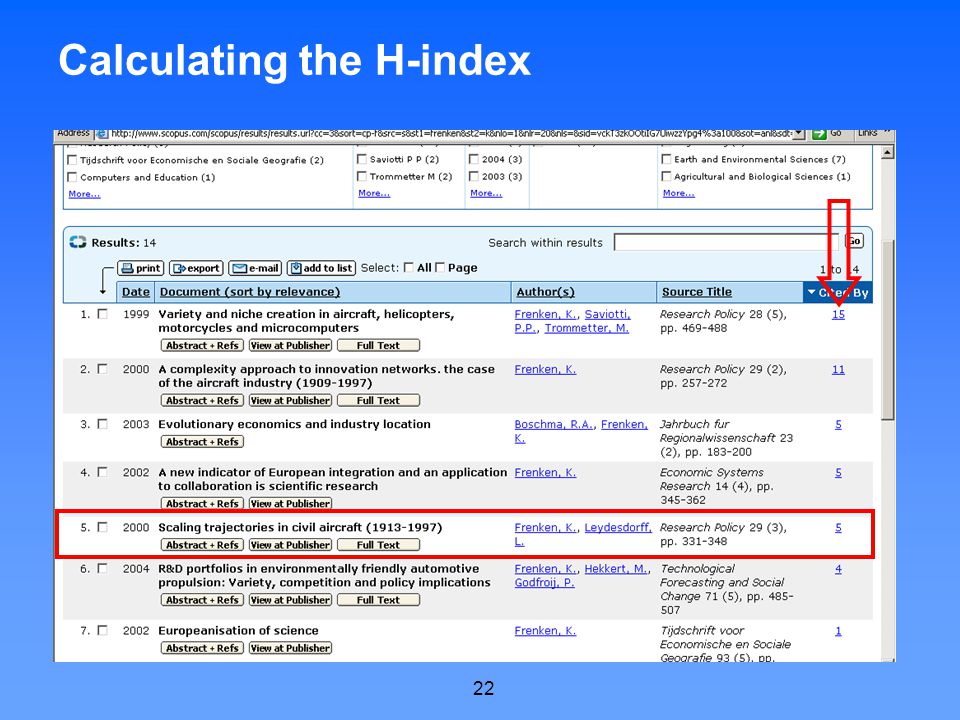Click the e-mail button
Image resolution: width=960 pixels, height=720 pixels.
[x=255, y=268]
